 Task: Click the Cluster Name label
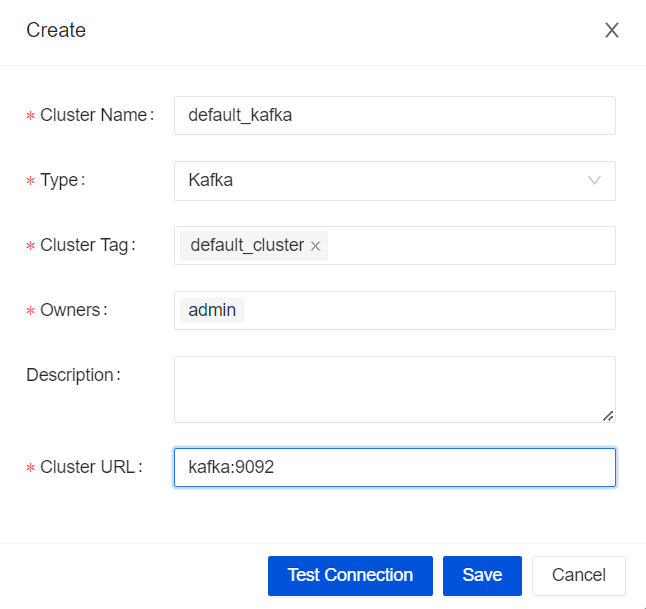[96, 115]
